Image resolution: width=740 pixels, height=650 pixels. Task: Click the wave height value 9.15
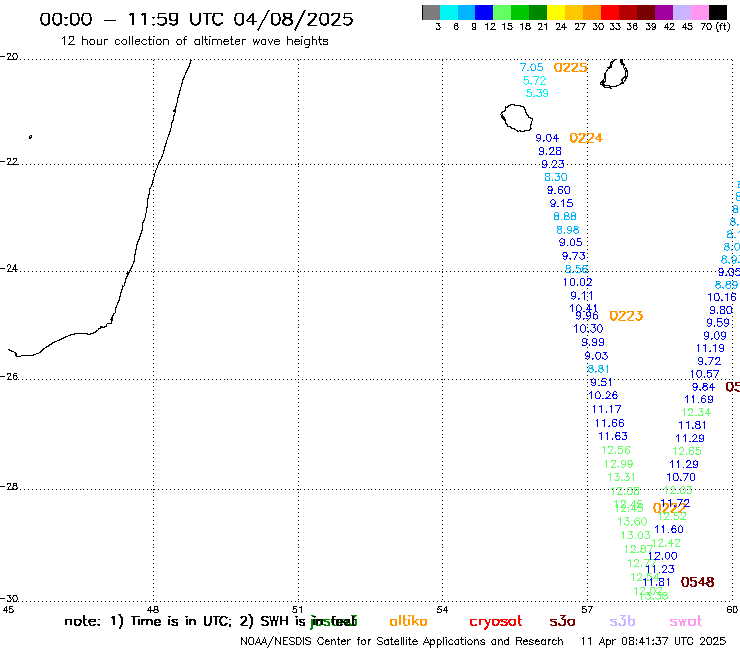tap(562, 203)
